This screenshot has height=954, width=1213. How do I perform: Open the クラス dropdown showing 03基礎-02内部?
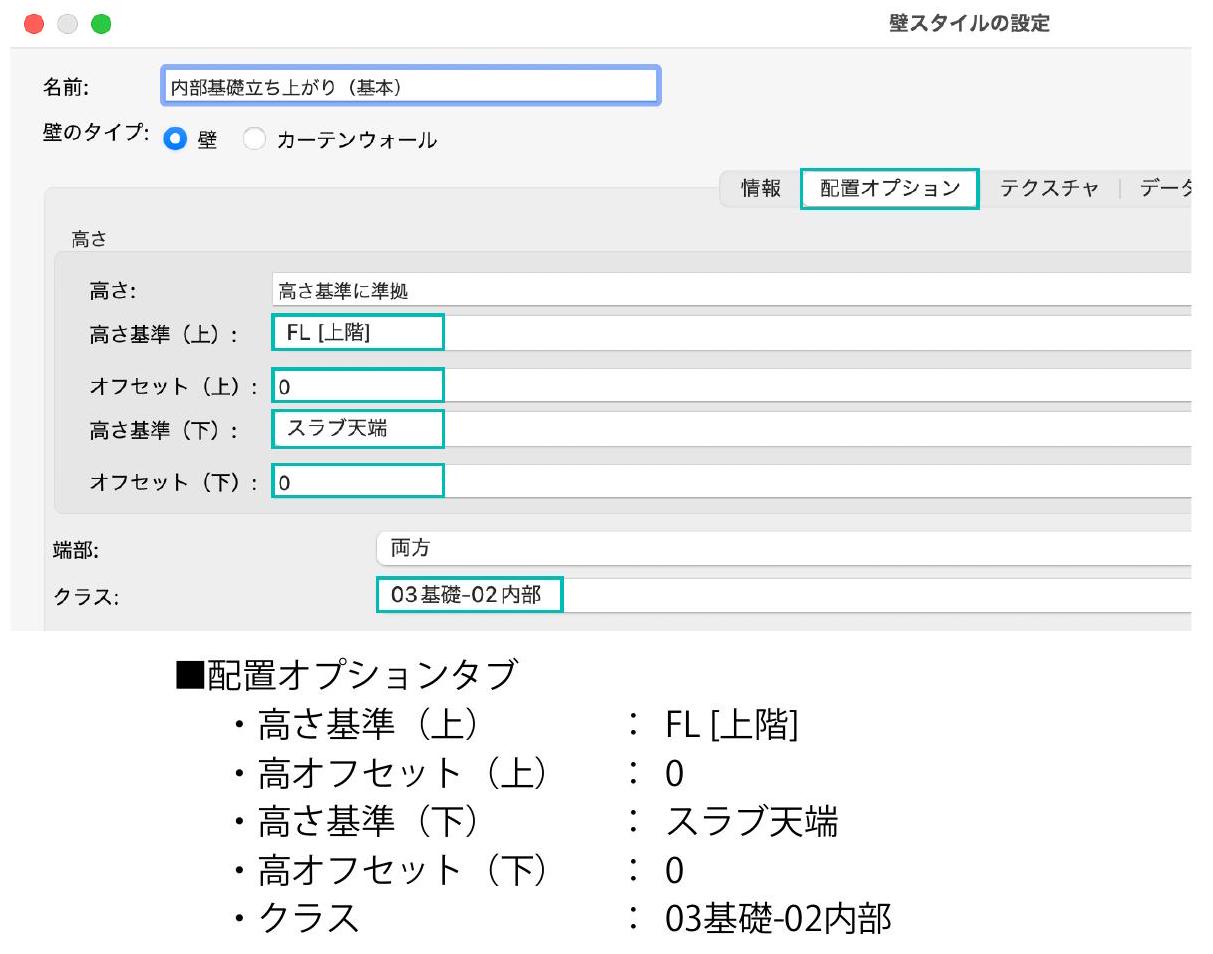click(x=784, y=596)
